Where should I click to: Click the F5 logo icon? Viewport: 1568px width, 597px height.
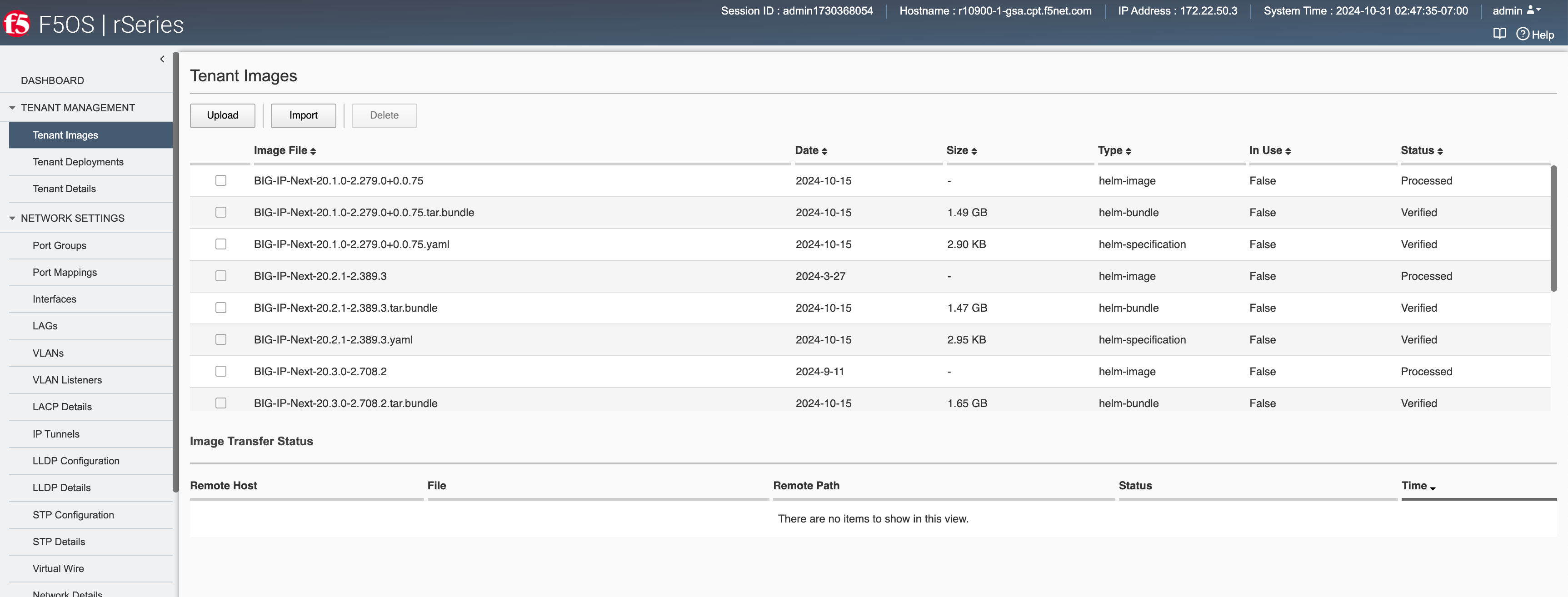16,25
